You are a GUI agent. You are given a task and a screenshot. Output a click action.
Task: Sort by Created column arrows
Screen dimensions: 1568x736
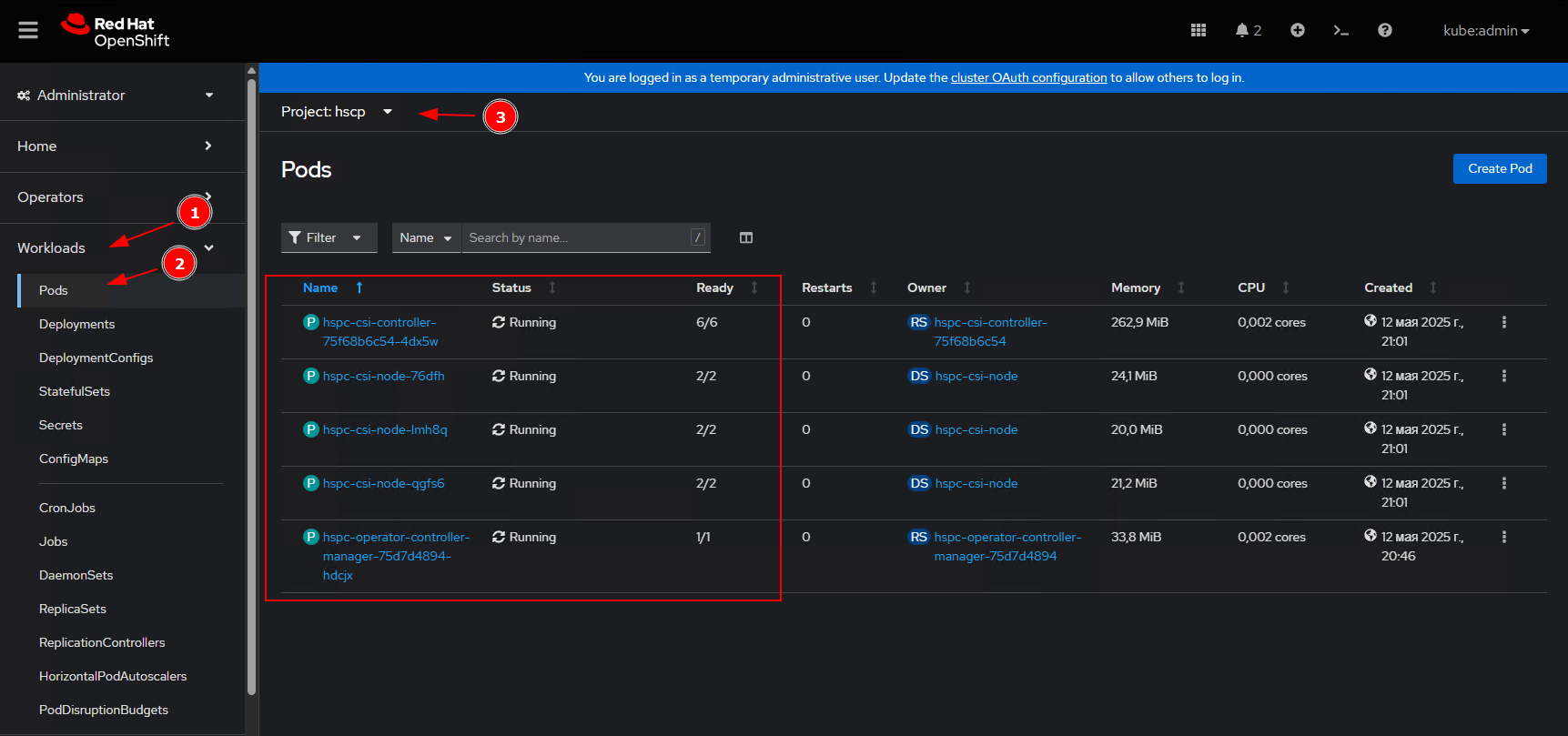(x=1433, y=287)
